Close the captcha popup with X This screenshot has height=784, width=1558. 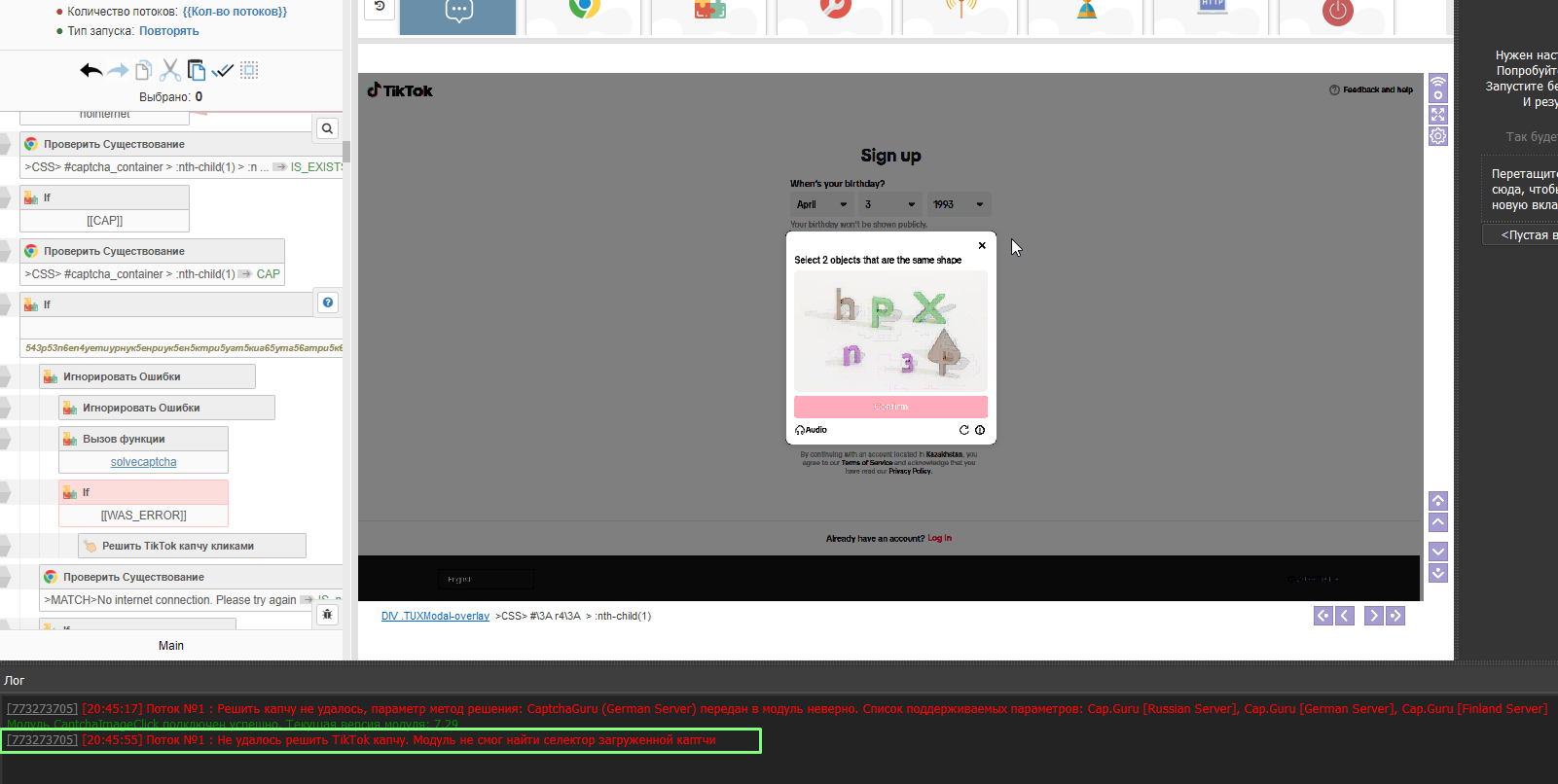click(x=982, y=245)
